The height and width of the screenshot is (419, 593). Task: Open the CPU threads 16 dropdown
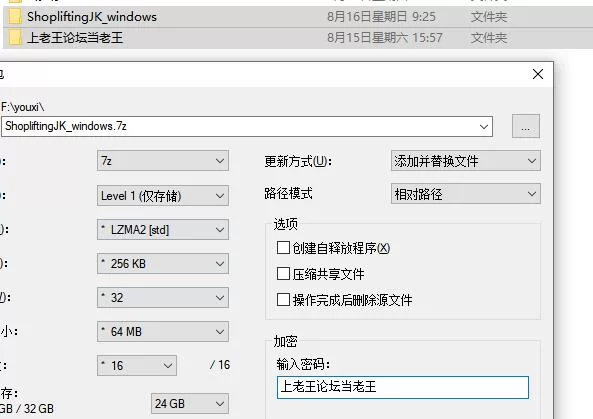pos(137,366)
